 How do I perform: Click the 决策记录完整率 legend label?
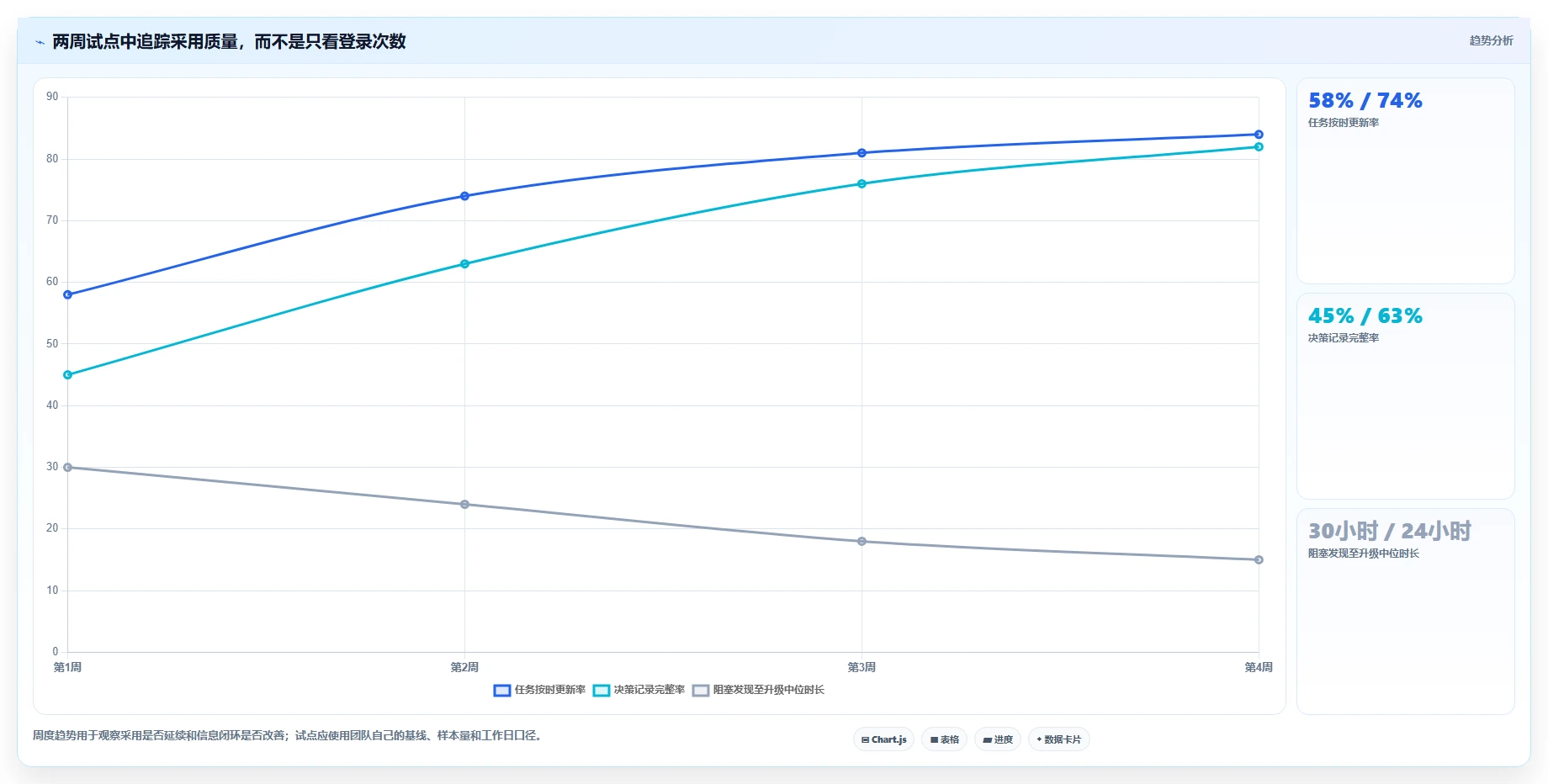pyautogui.click(x=649, y=690)
